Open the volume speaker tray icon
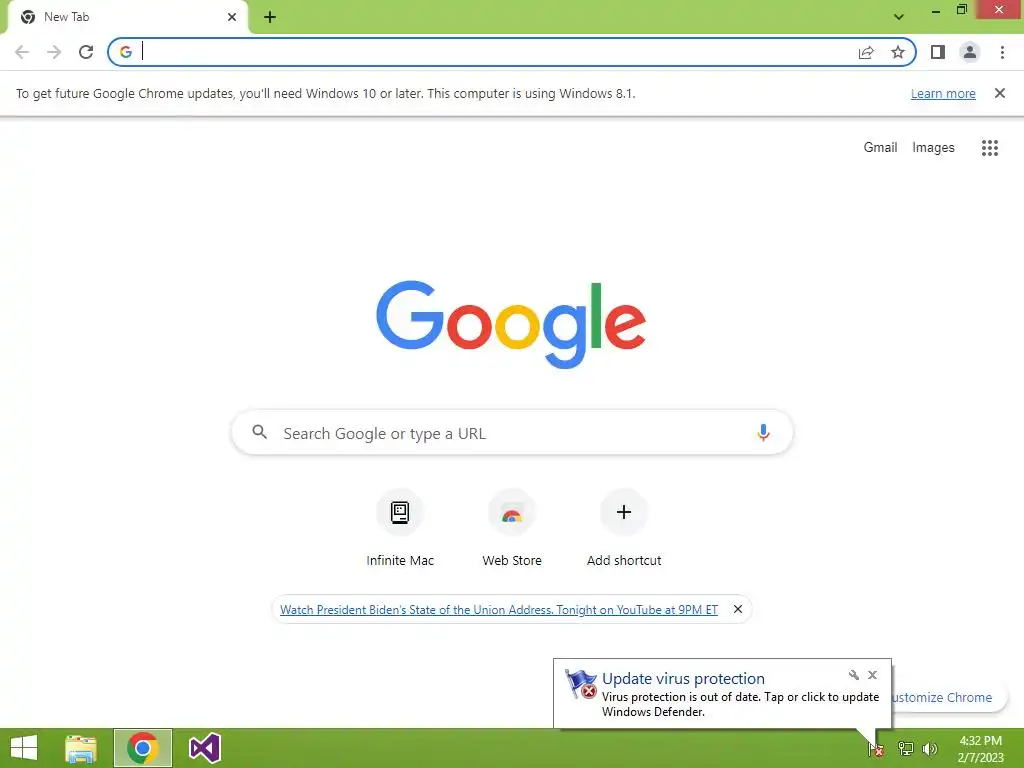The height and width of the screenshot is (768, 1024). click(x=929, y=749)
